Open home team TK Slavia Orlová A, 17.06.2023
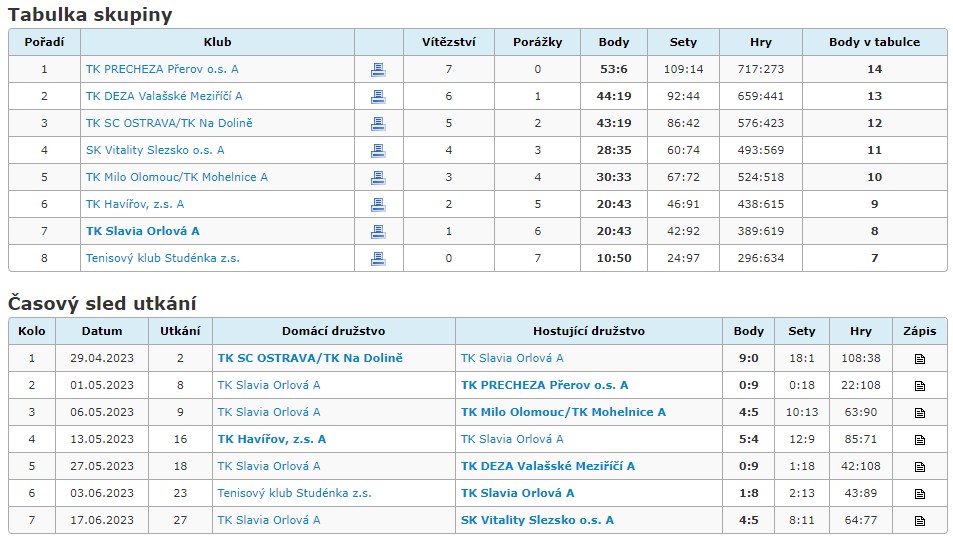 click(269, 520)
